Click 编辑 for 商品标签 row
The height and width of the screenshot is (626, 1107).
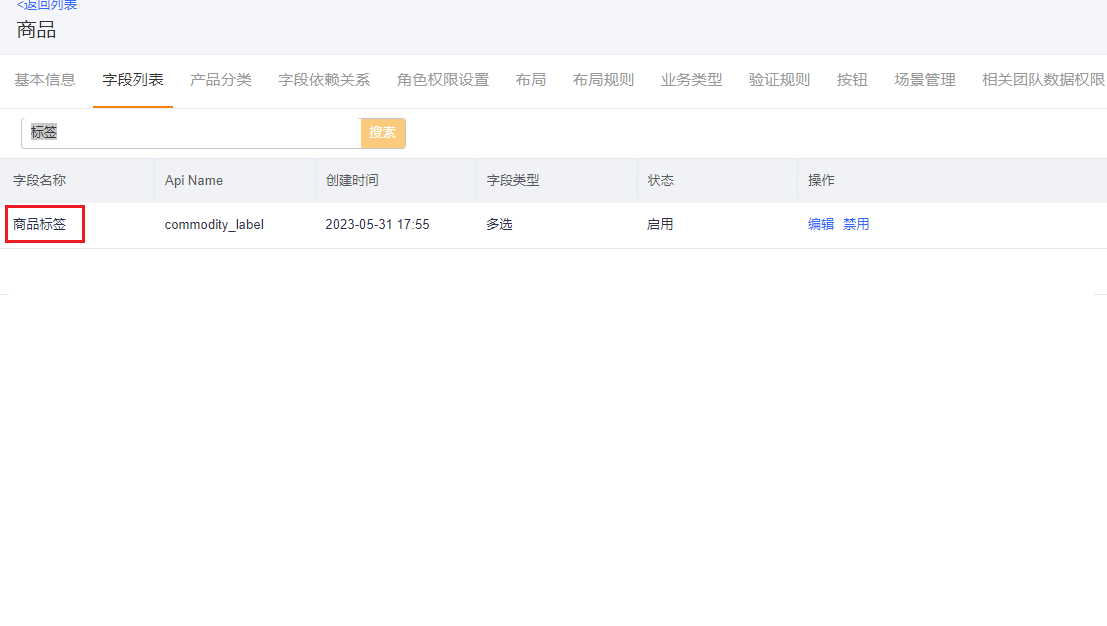click(820, 224)
